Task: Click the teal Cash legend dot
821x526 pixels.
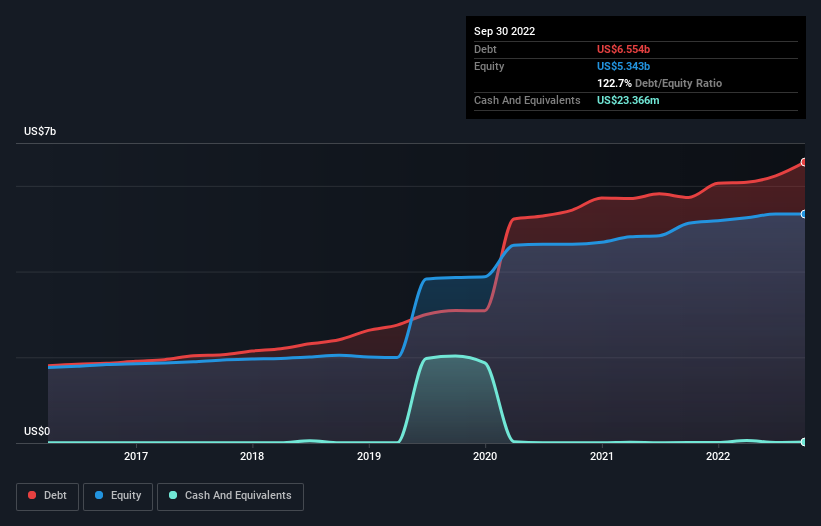Action: tap(173, 495)
